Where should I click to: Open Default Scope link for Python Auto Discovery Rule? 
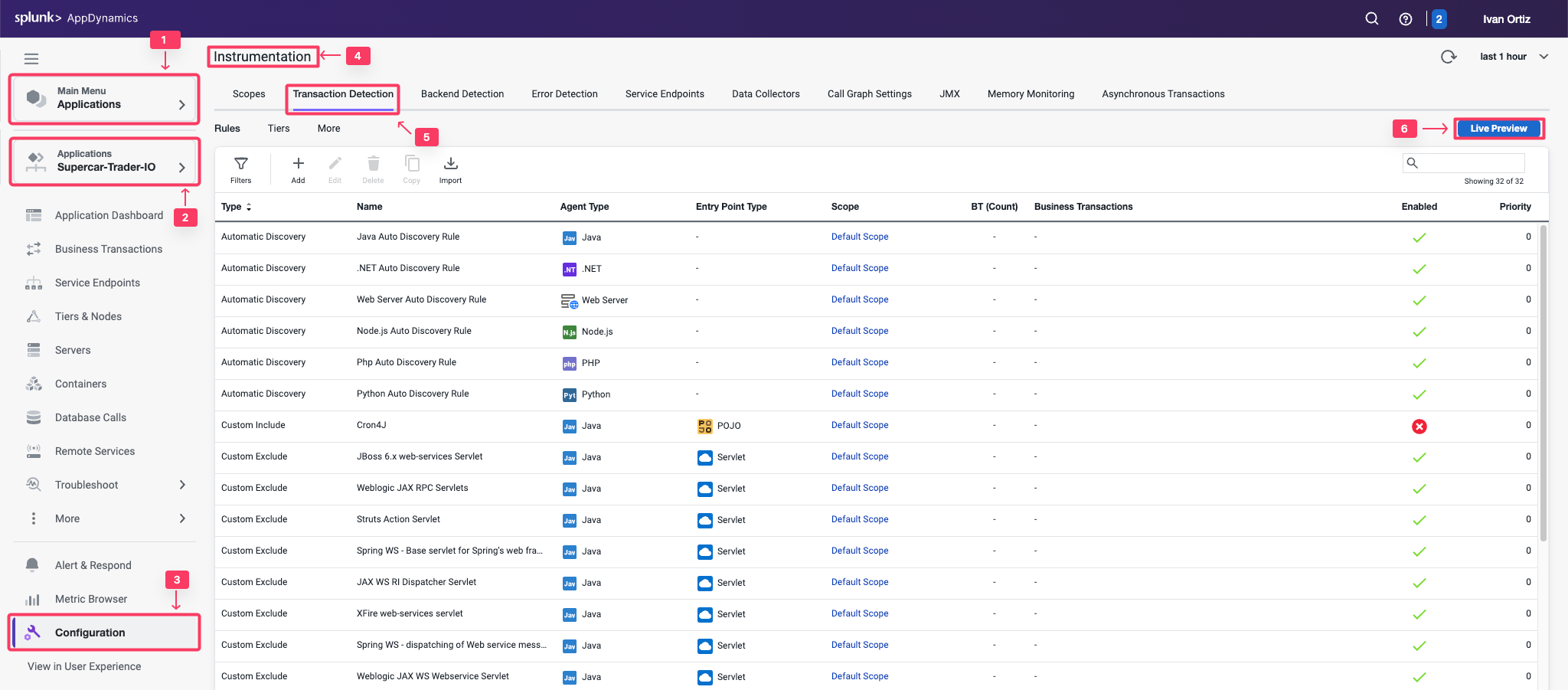pos(859,394)
